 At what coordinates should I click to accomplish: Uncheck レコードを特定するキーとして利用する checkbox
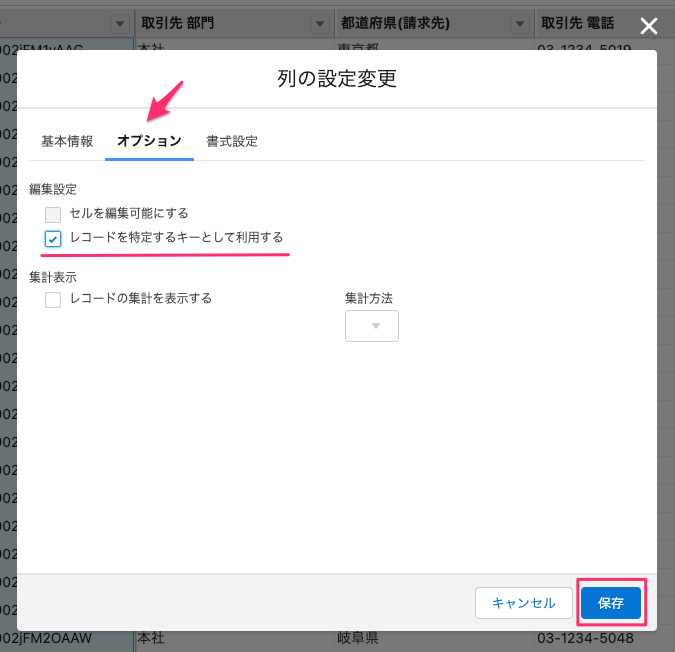click(53, 238)
